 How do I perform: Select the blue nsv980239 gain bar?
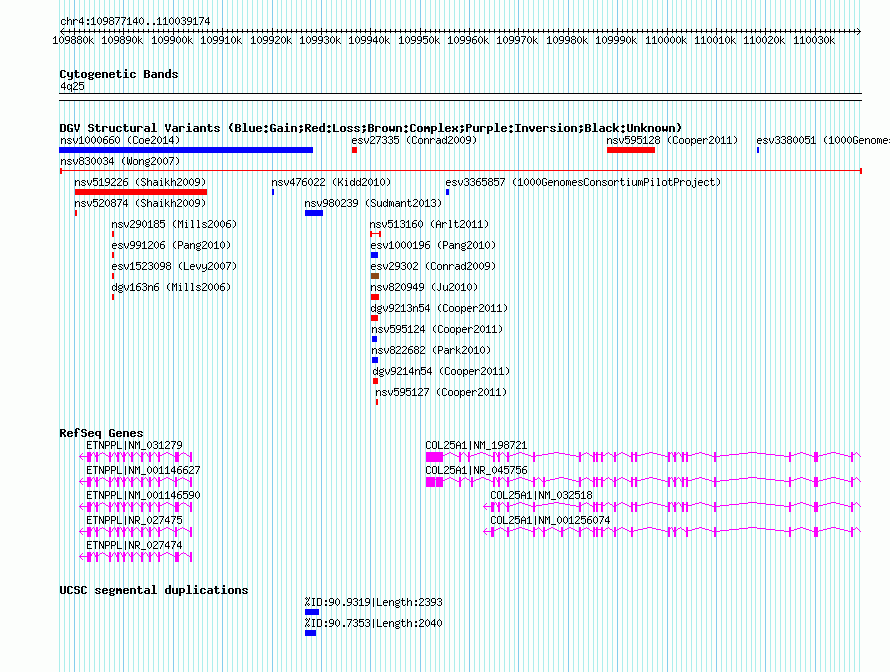pos(314,213)
